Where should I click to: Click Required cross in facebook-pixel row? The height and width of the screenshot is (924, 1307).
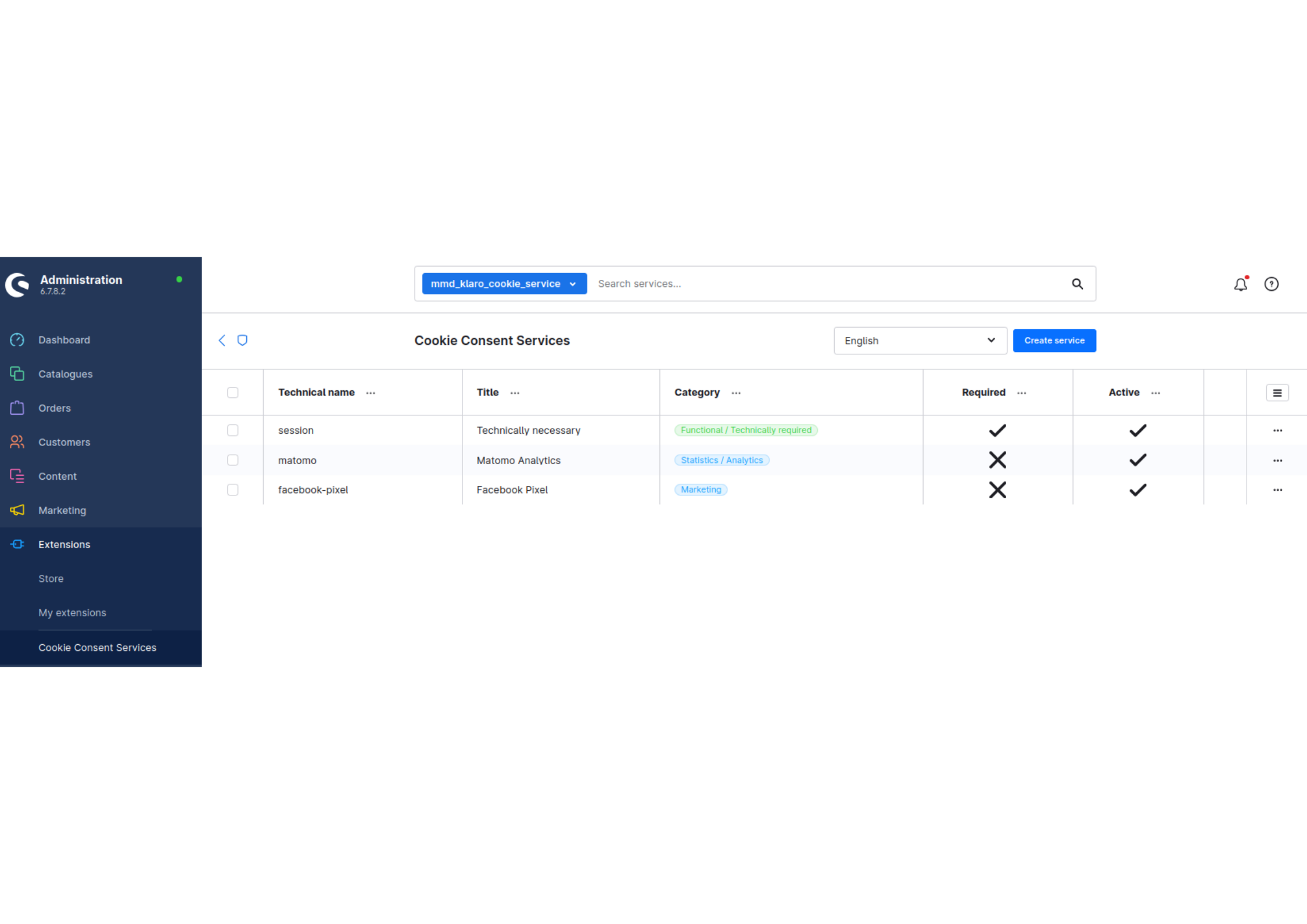[x=997, y=490]
